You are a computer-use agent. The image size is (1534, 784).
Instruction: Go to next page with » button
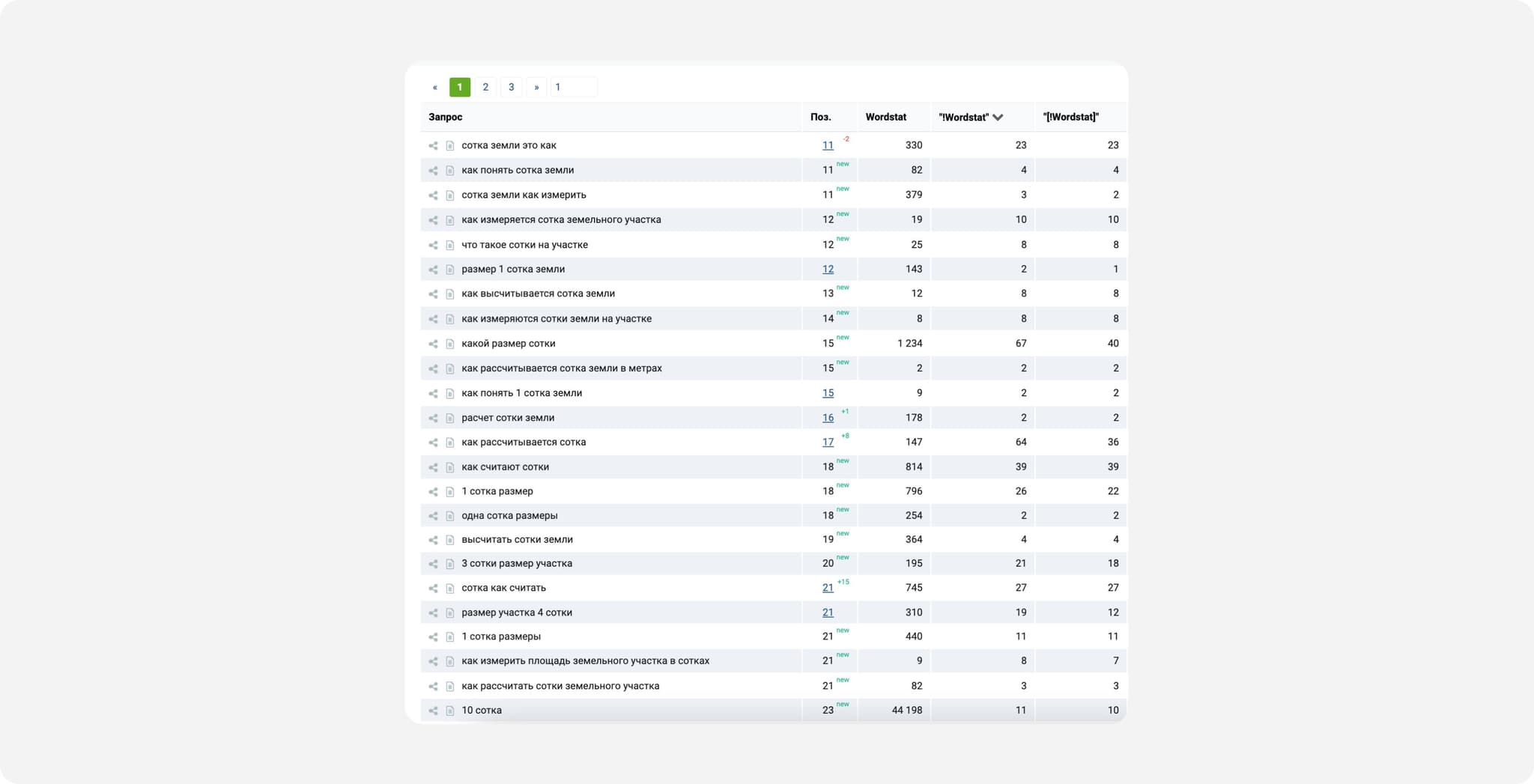click(536, 88)
